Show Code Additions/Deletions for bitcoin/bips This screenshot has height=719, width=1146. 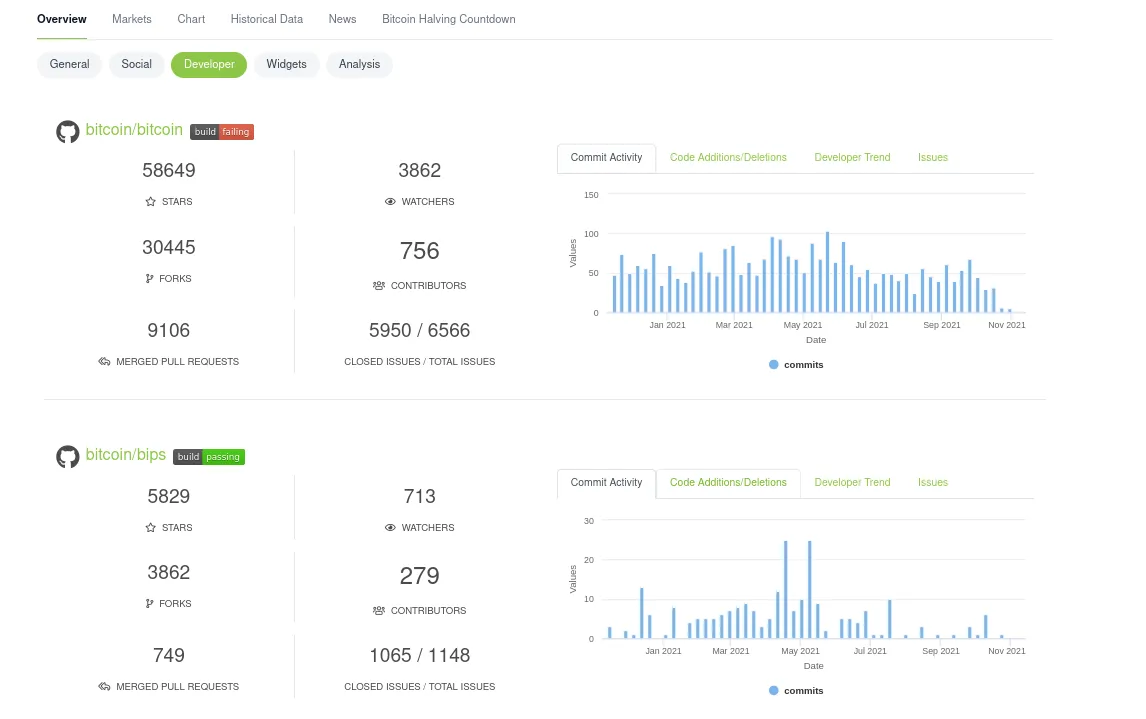(729, 483)
